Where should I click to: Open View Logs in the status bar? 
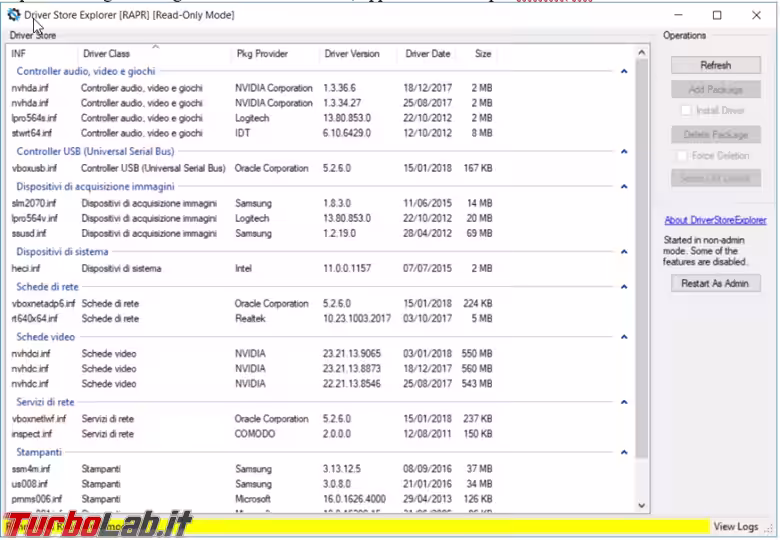(735, 526)
